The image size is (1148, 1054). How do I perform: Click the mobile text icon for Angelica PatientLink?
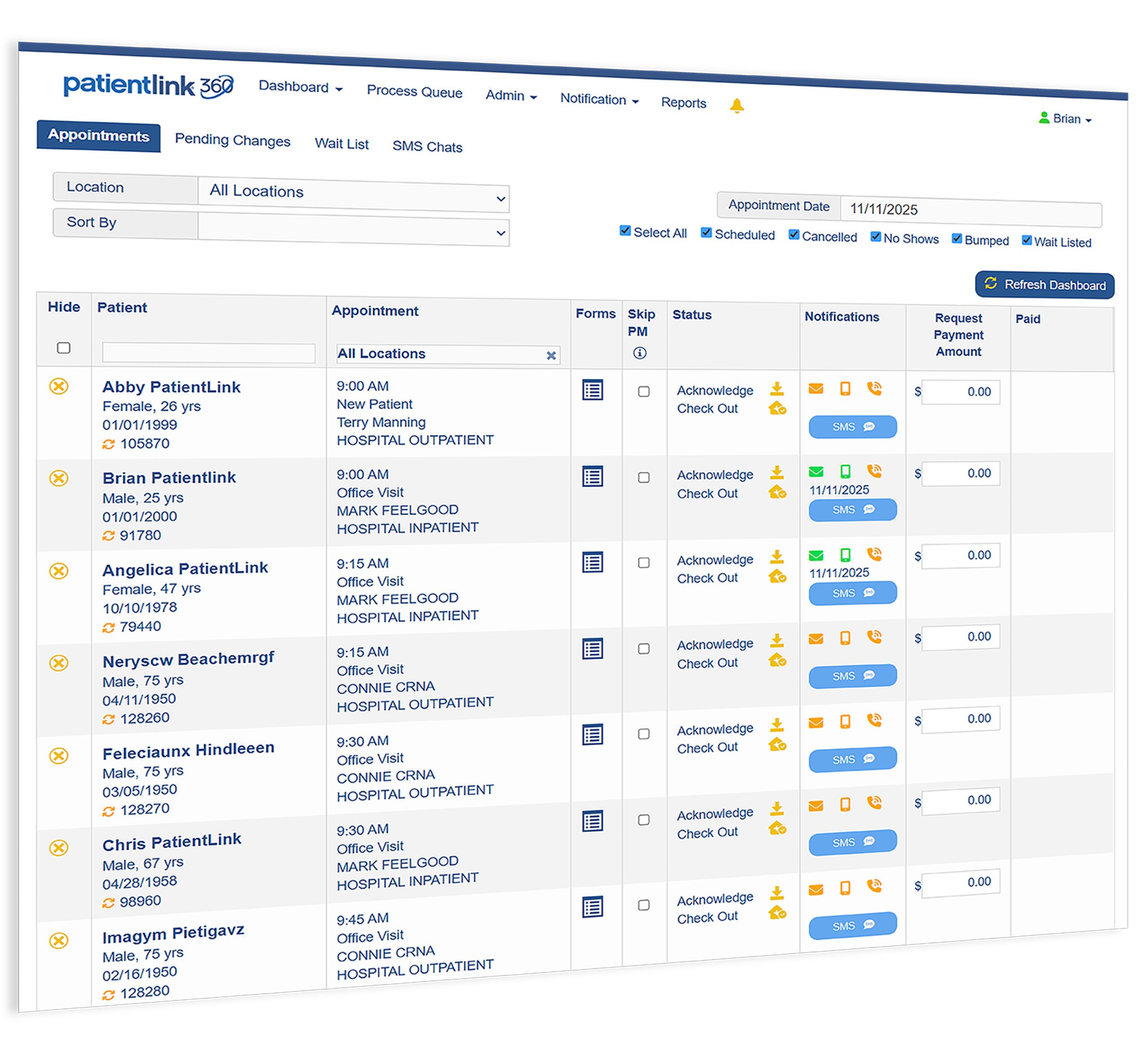(846, 554)
